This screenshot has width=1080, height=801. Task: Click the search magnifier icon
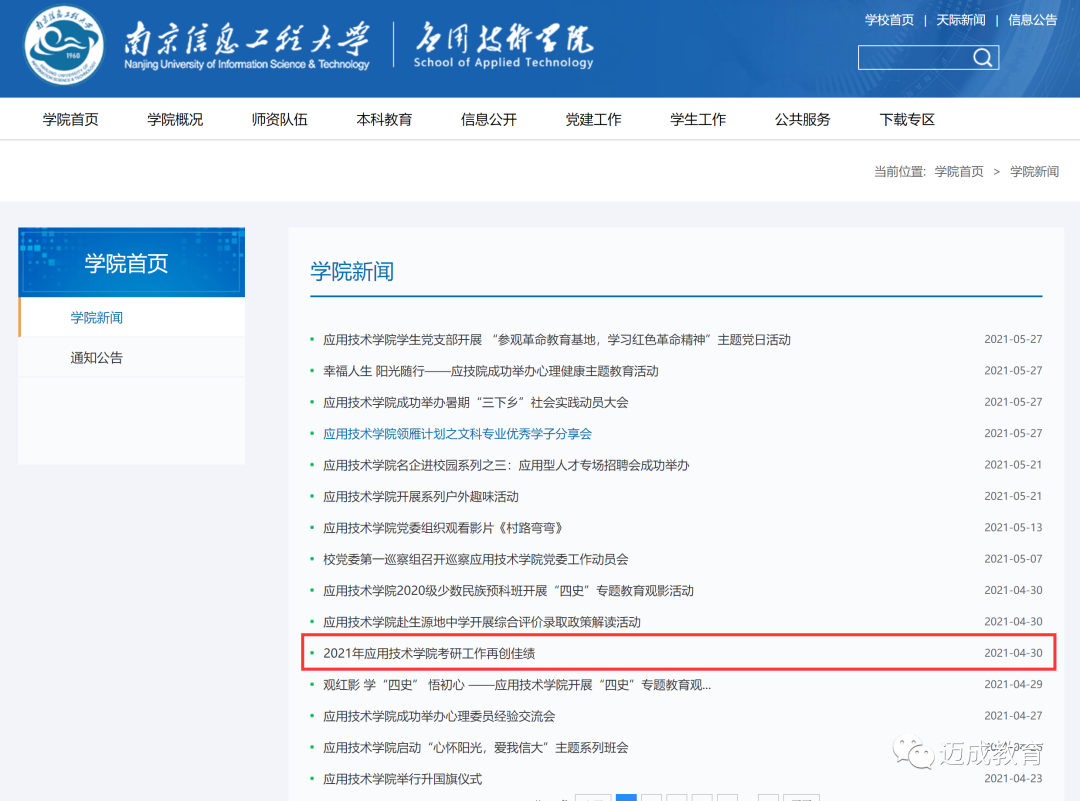coord(983,57)
